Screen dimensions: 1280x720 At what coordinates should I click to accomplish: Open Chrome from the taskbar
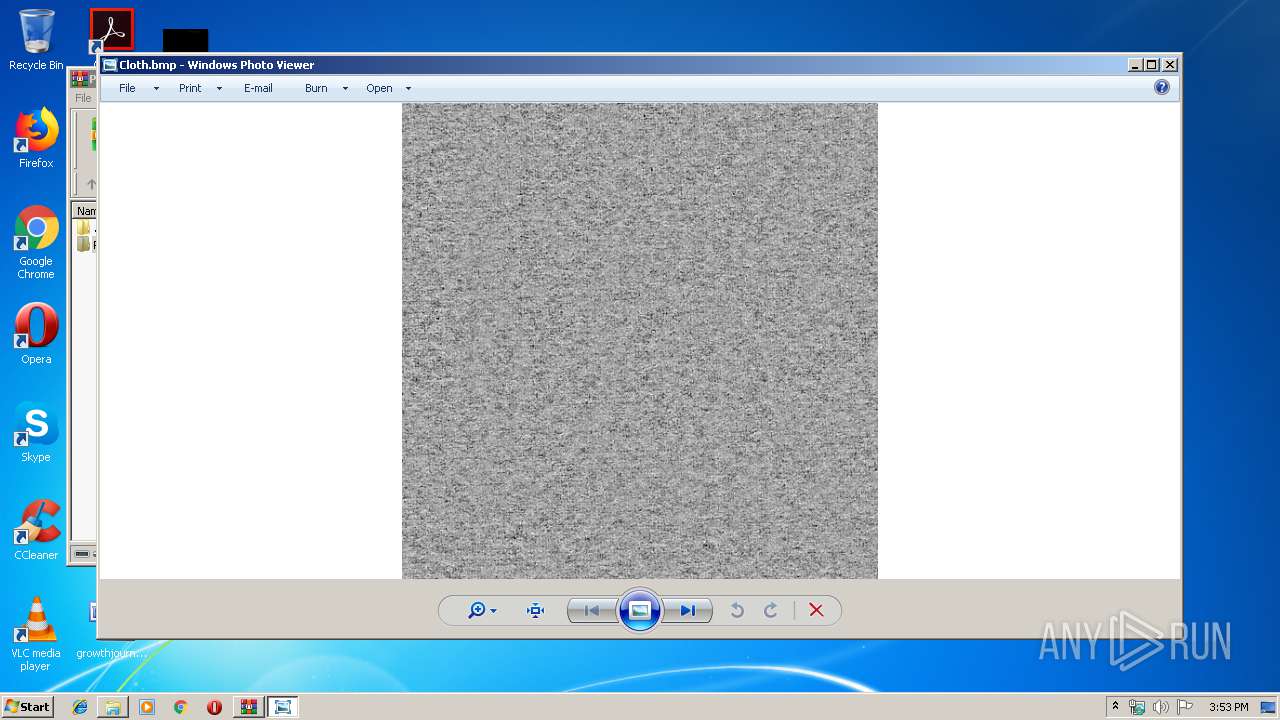[180, 707]
